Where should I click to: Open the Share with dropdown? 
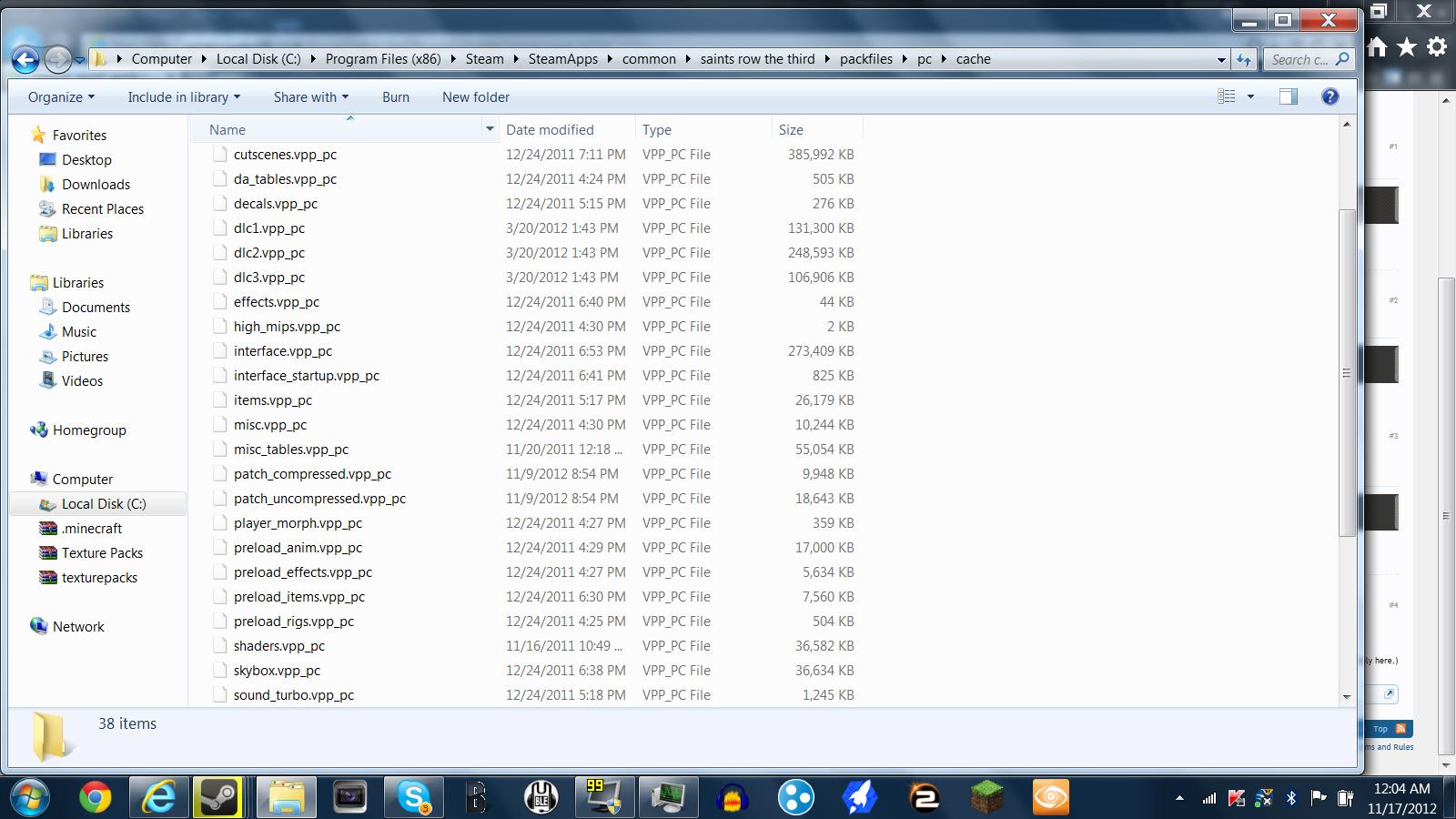pos(311,97)
